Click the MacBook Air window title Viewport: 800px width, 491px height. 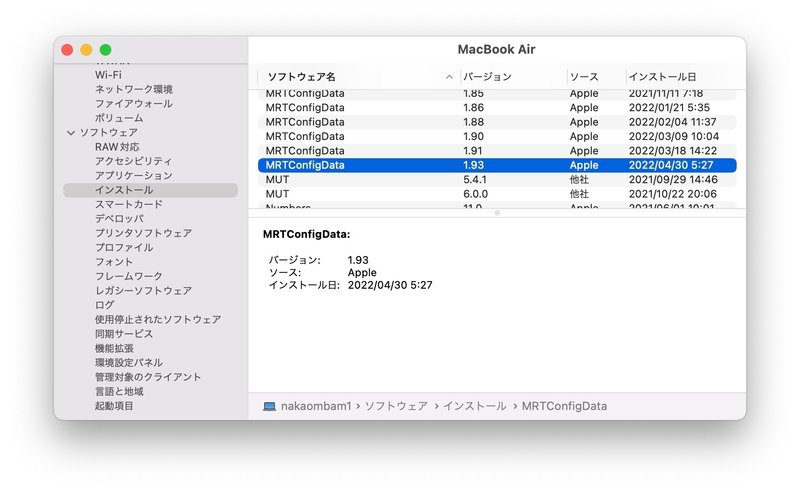coord(496,50)
